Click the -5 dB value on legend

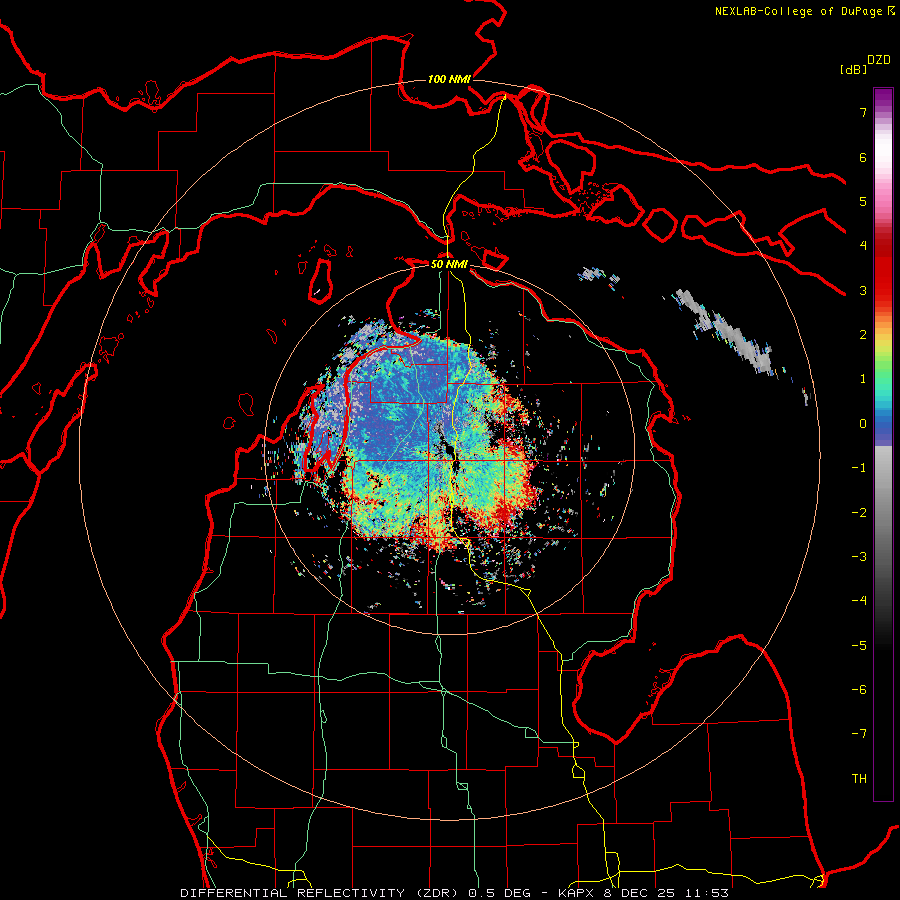(x=859, y=646)
